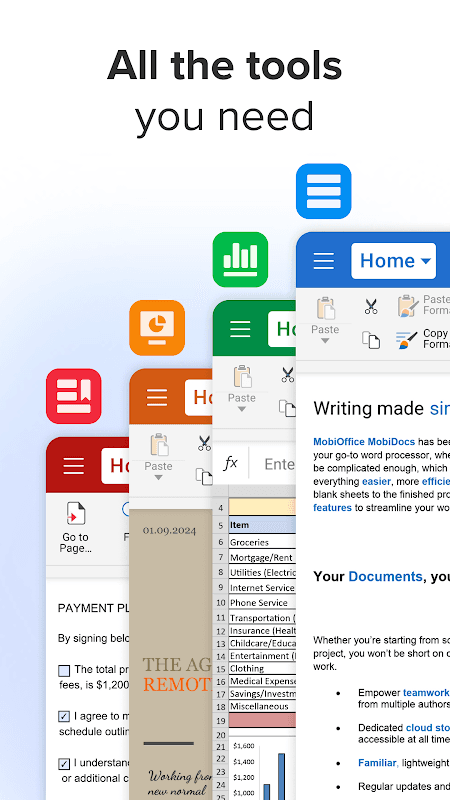Click Paste clipboard icon in Slides window

[x=159, y=445]
